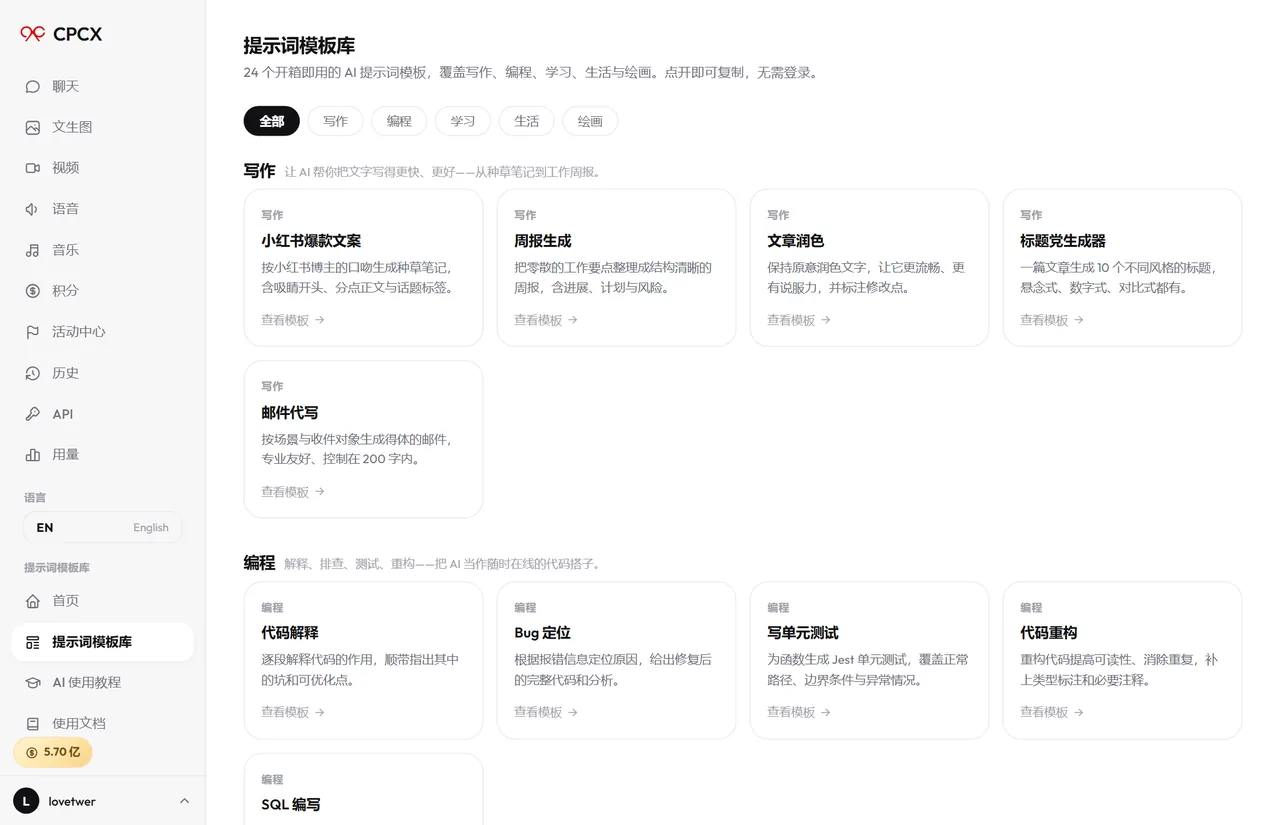Click the 提示词模板库 list icon in sidebar
This screenshot has height=825, width=1280.
33,642
